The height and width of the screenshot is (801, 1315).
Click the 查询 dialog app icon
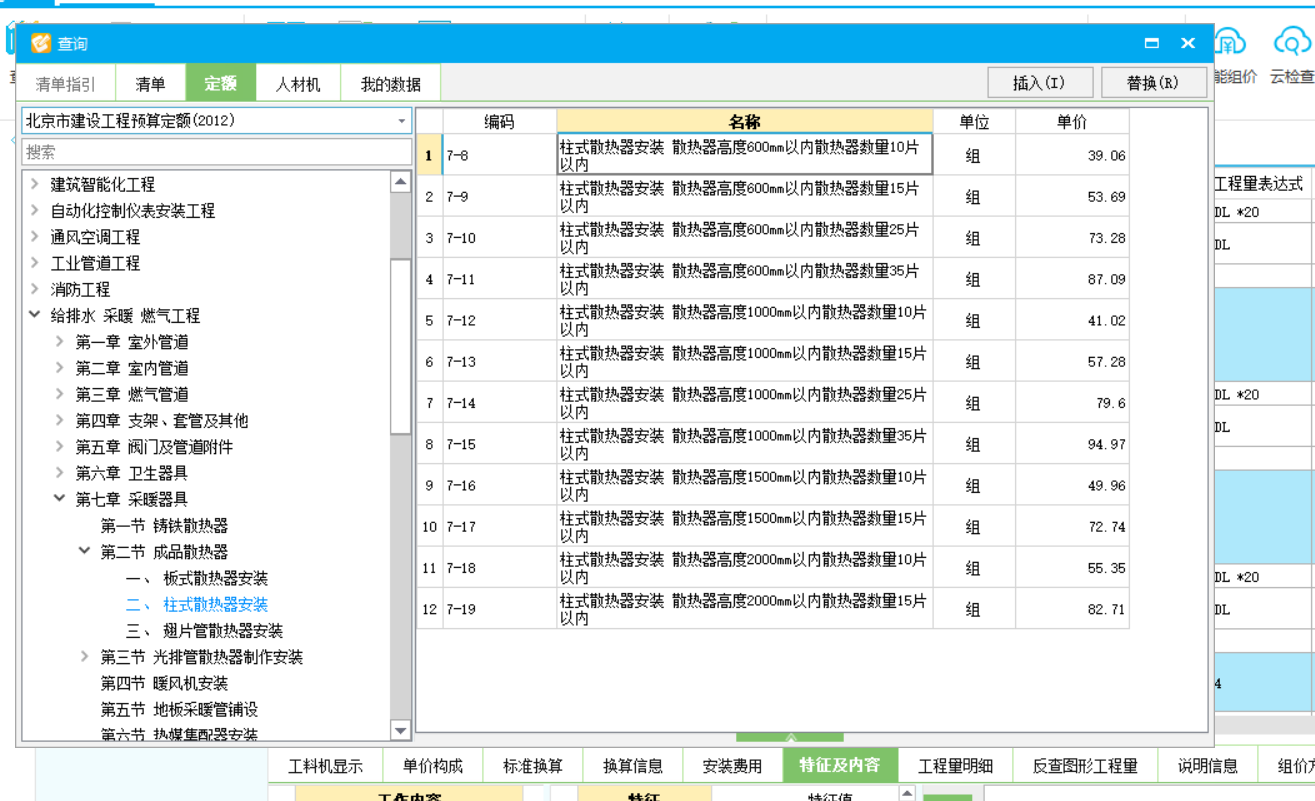pyautogui.click(x=40, y=44)
